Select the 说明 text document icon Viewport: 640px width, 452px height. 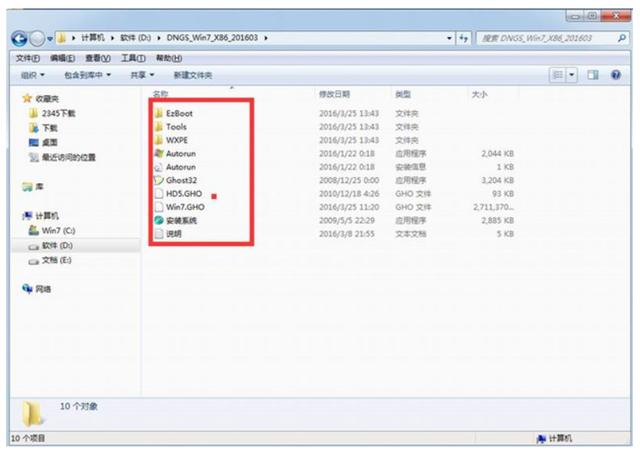[x=159, y=234]
